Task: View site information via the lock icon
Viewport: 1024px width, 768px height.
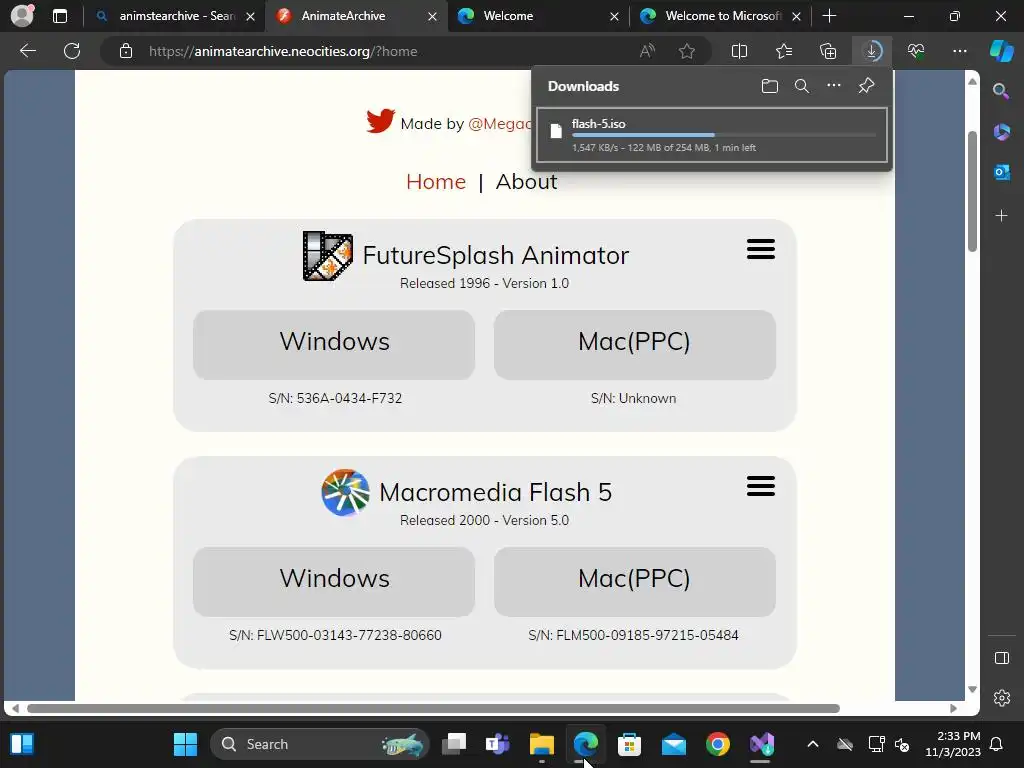Action: click(x=126, y=51)
